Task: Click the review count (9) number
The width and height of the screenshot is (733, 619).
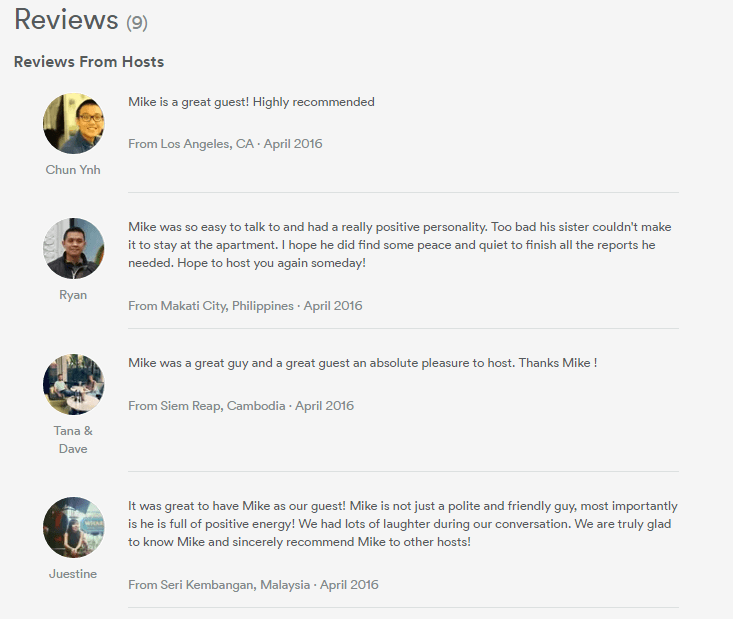Action: click(137, 22)
